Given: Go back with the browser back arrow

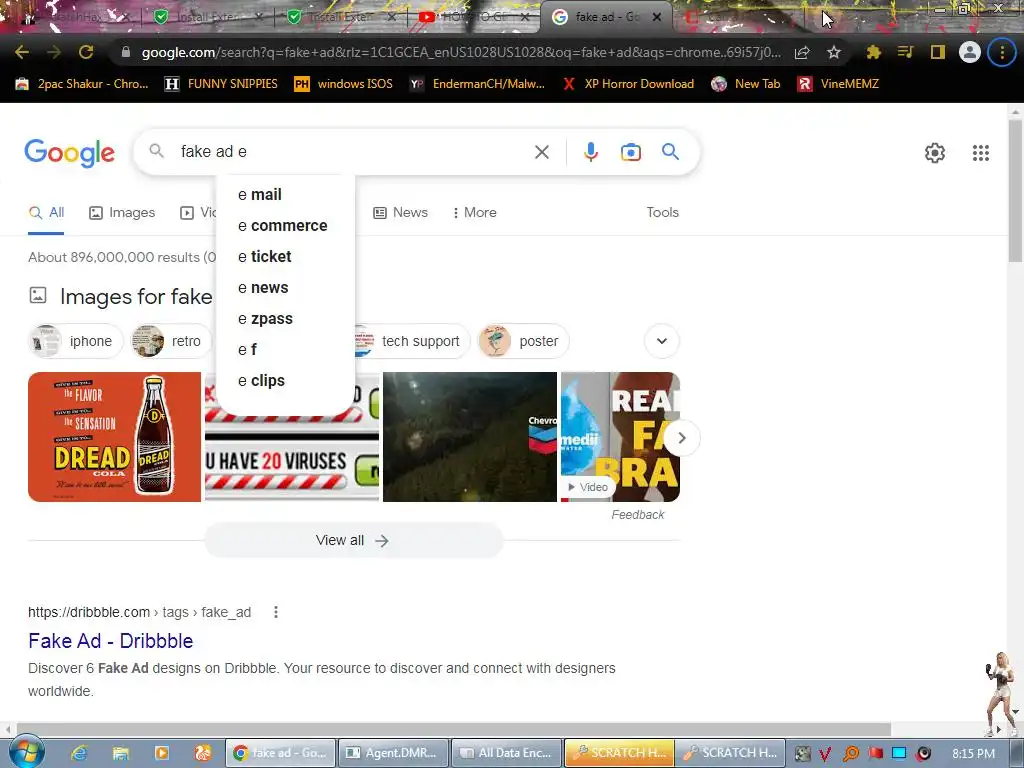Looking at the screenshot, I should pos(22,52).
